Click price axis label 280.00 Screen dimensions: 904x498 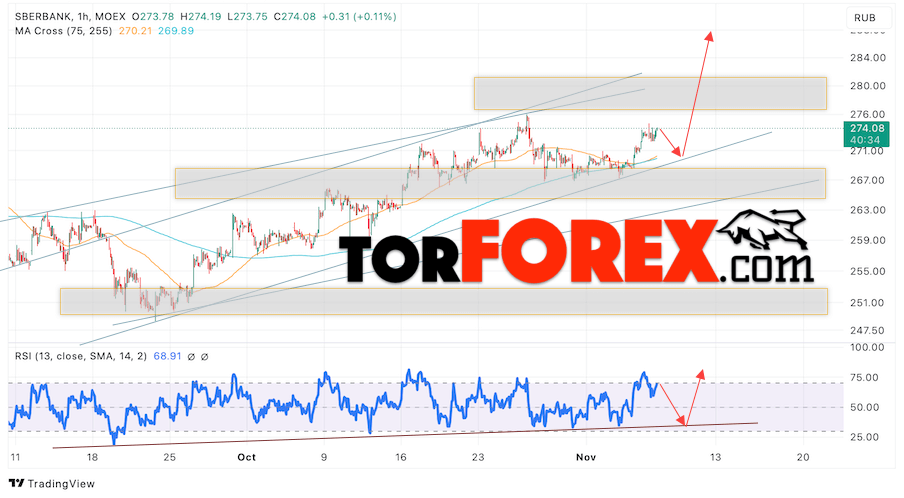[868, 86]
